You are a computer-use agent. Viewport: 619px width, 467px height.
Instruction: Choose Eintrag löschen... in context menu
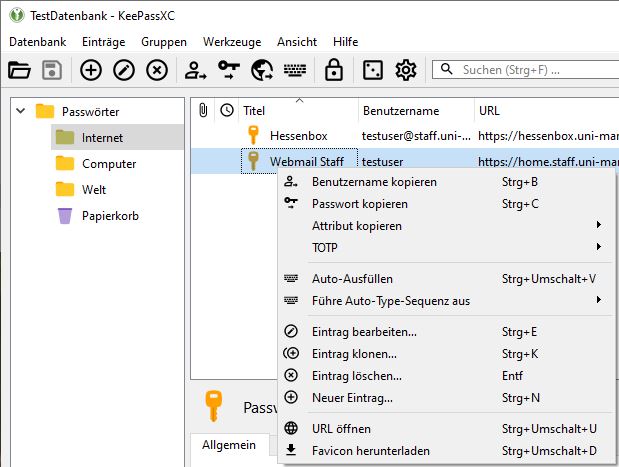tap(447, 376)
